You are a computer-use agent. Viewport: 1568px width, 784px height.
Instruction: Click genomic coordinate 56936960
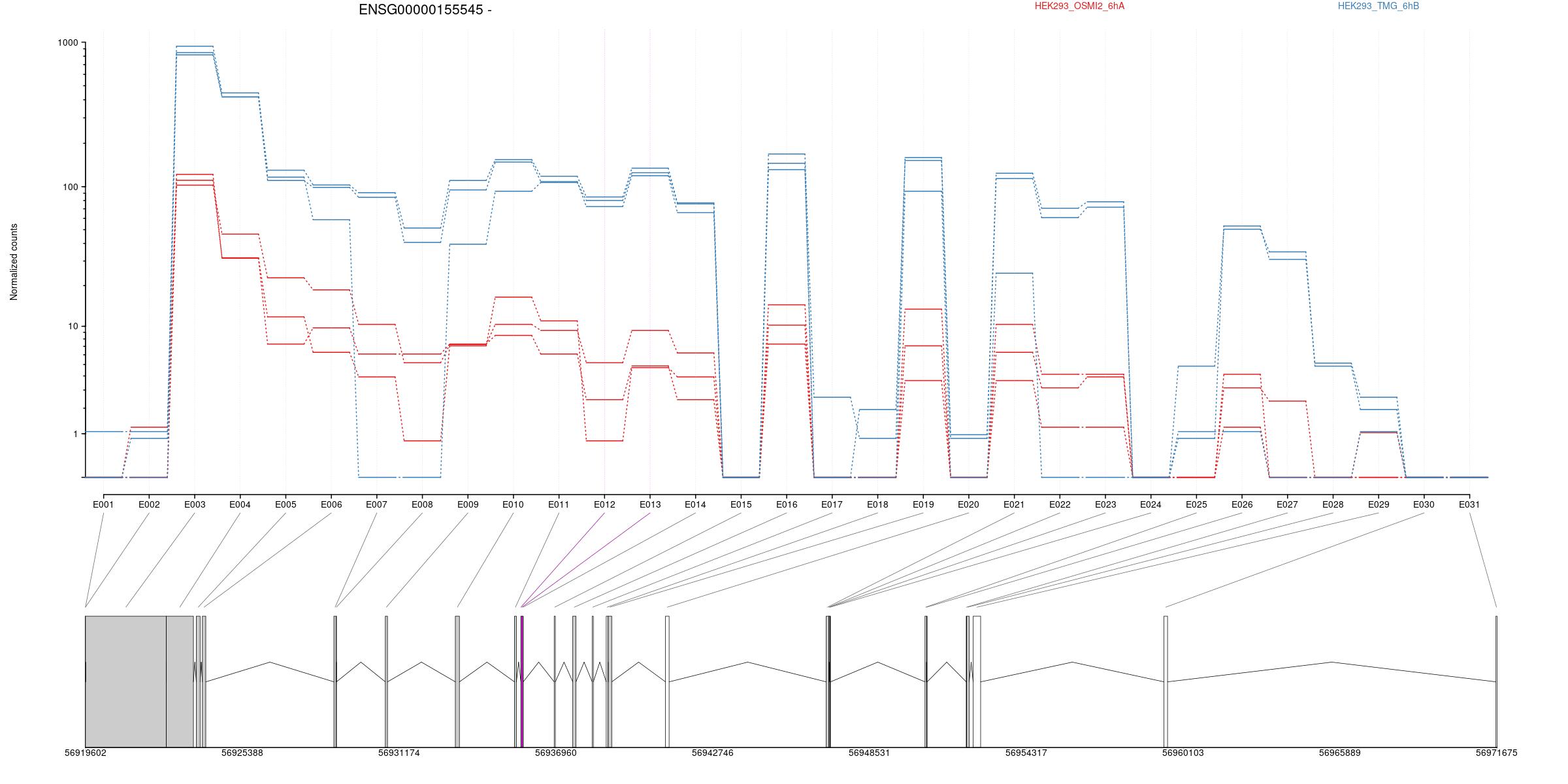[x=556, y=753]
